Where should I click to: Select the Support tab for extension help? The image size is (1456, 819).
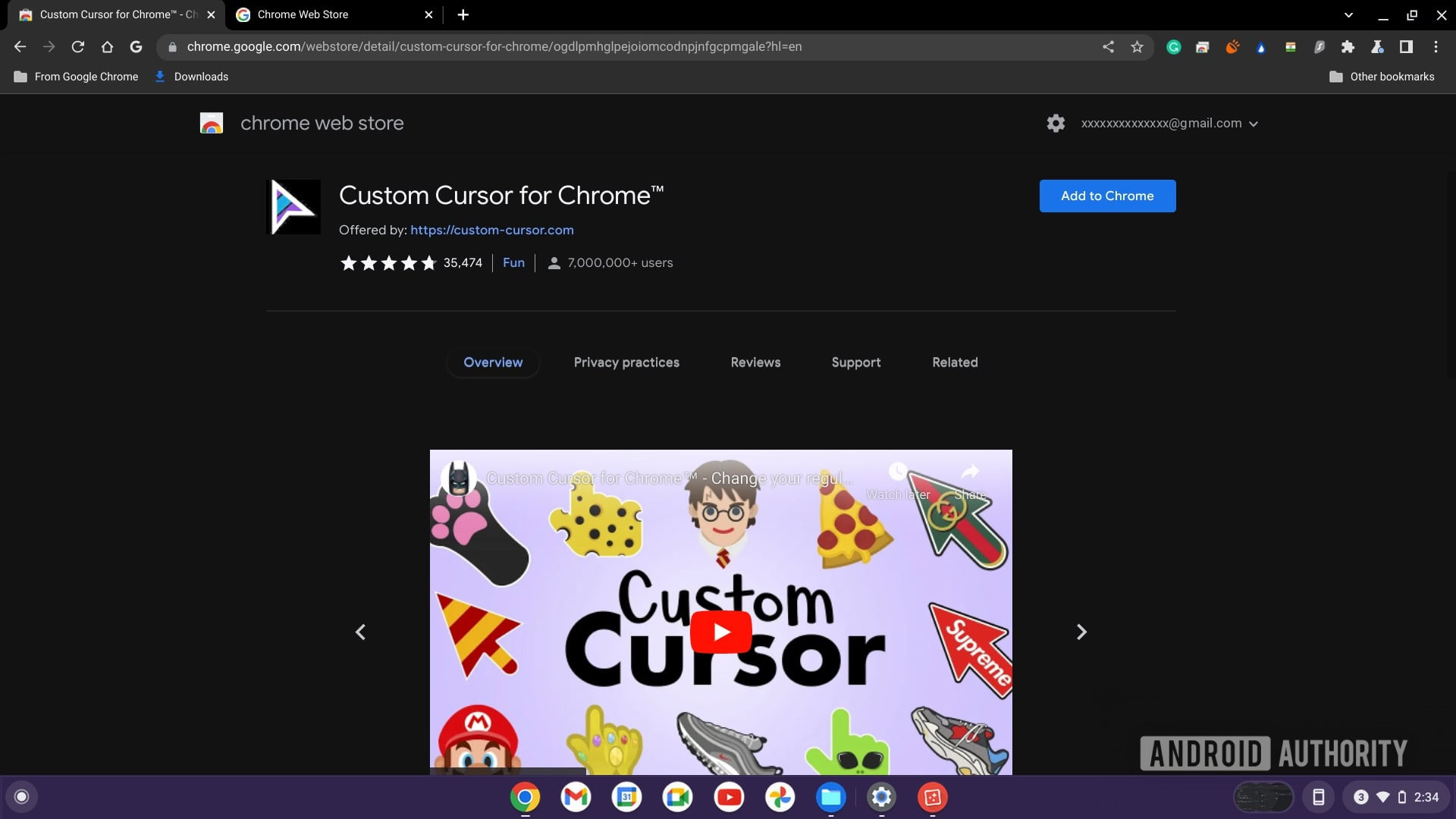point(856,362)
